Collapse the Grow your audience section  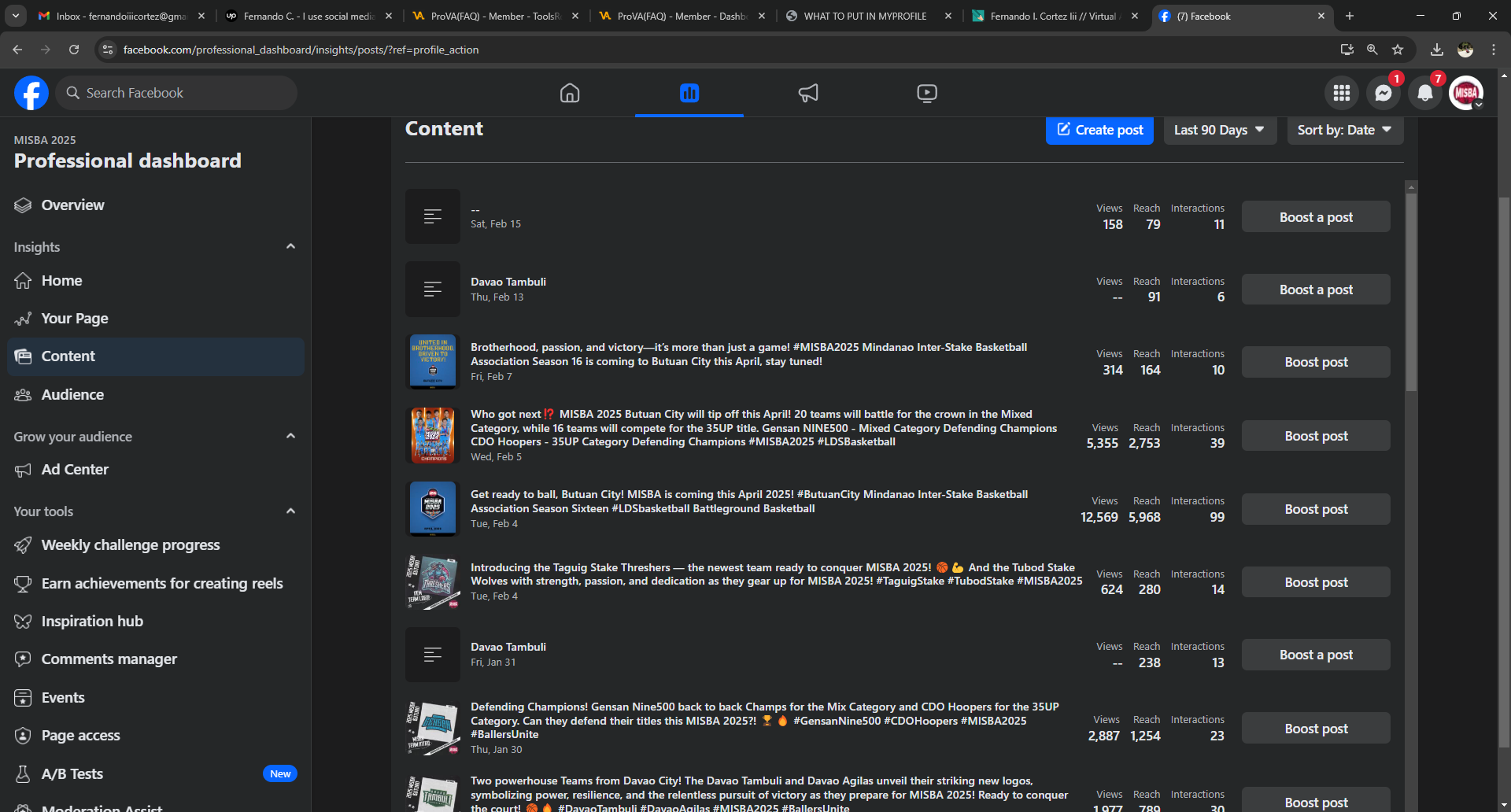pos(290,437)
